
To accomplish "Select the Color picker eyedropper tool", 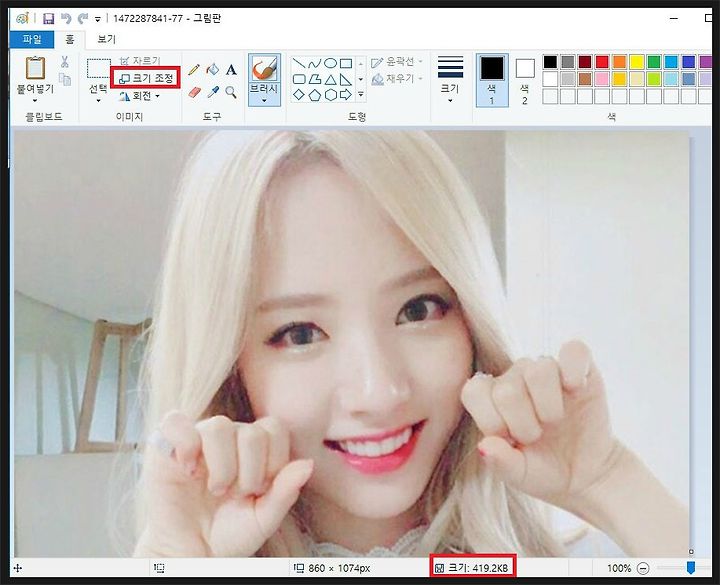I will point(213,92).
